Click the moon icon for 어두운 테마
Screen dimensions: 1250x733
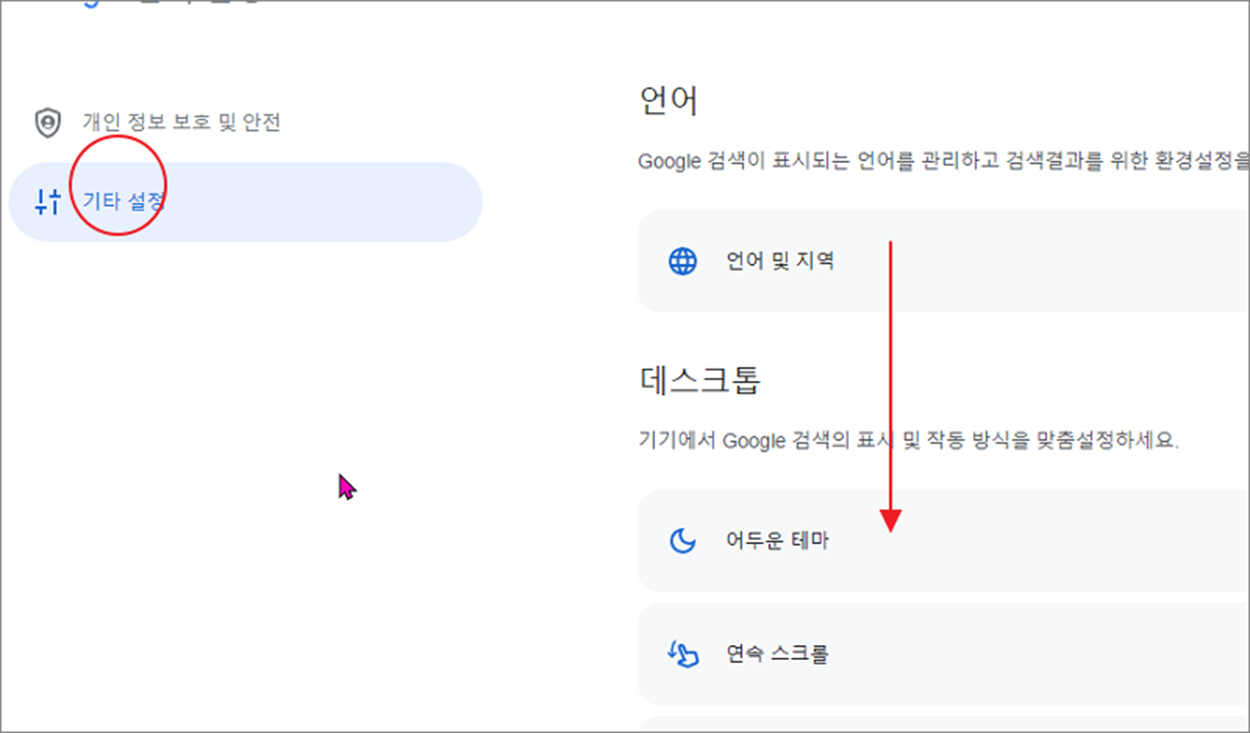pos(682,541)
